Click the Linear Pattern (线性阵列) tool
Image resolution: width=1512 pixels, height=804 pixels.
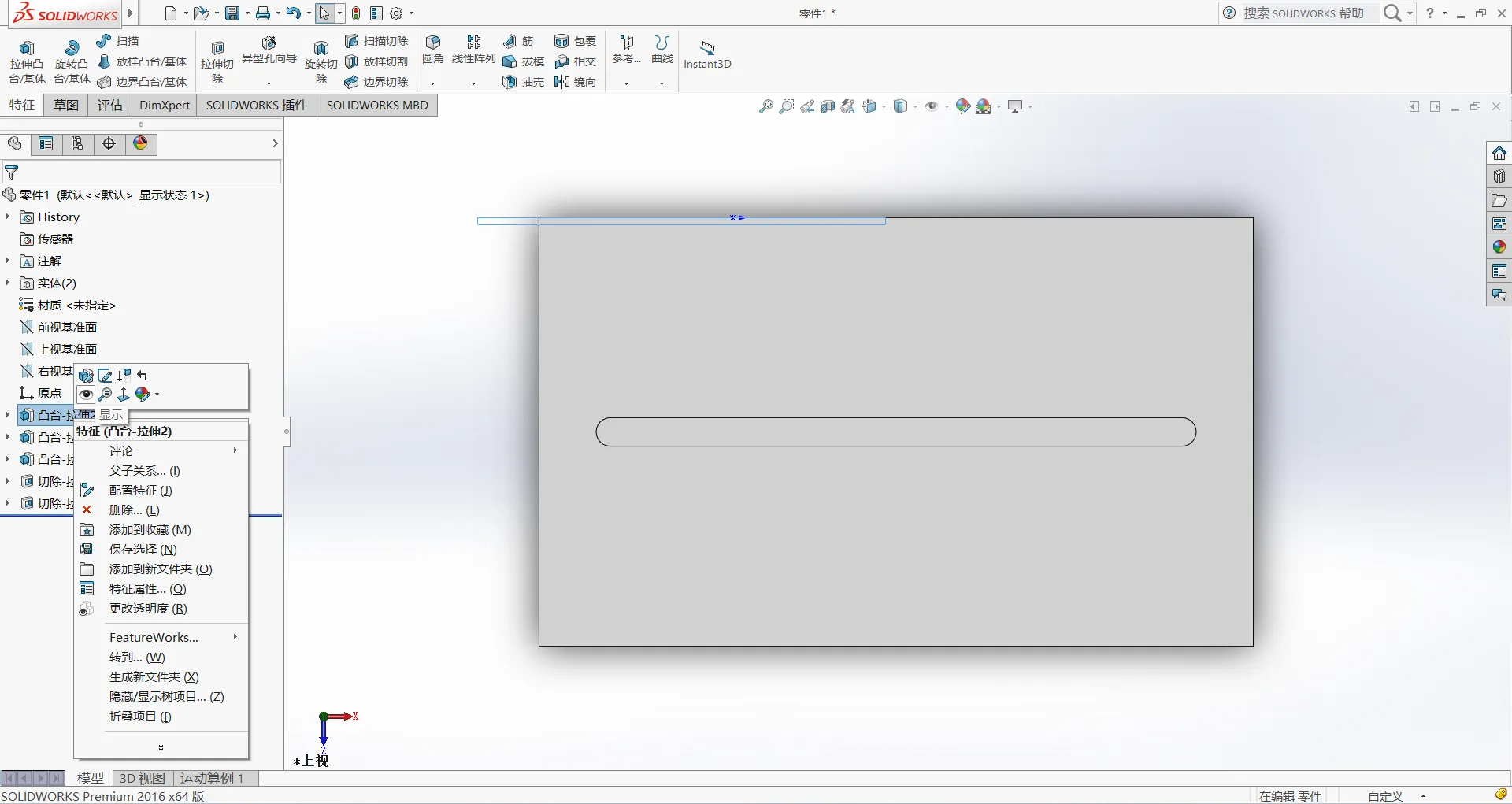click(473, 50)
